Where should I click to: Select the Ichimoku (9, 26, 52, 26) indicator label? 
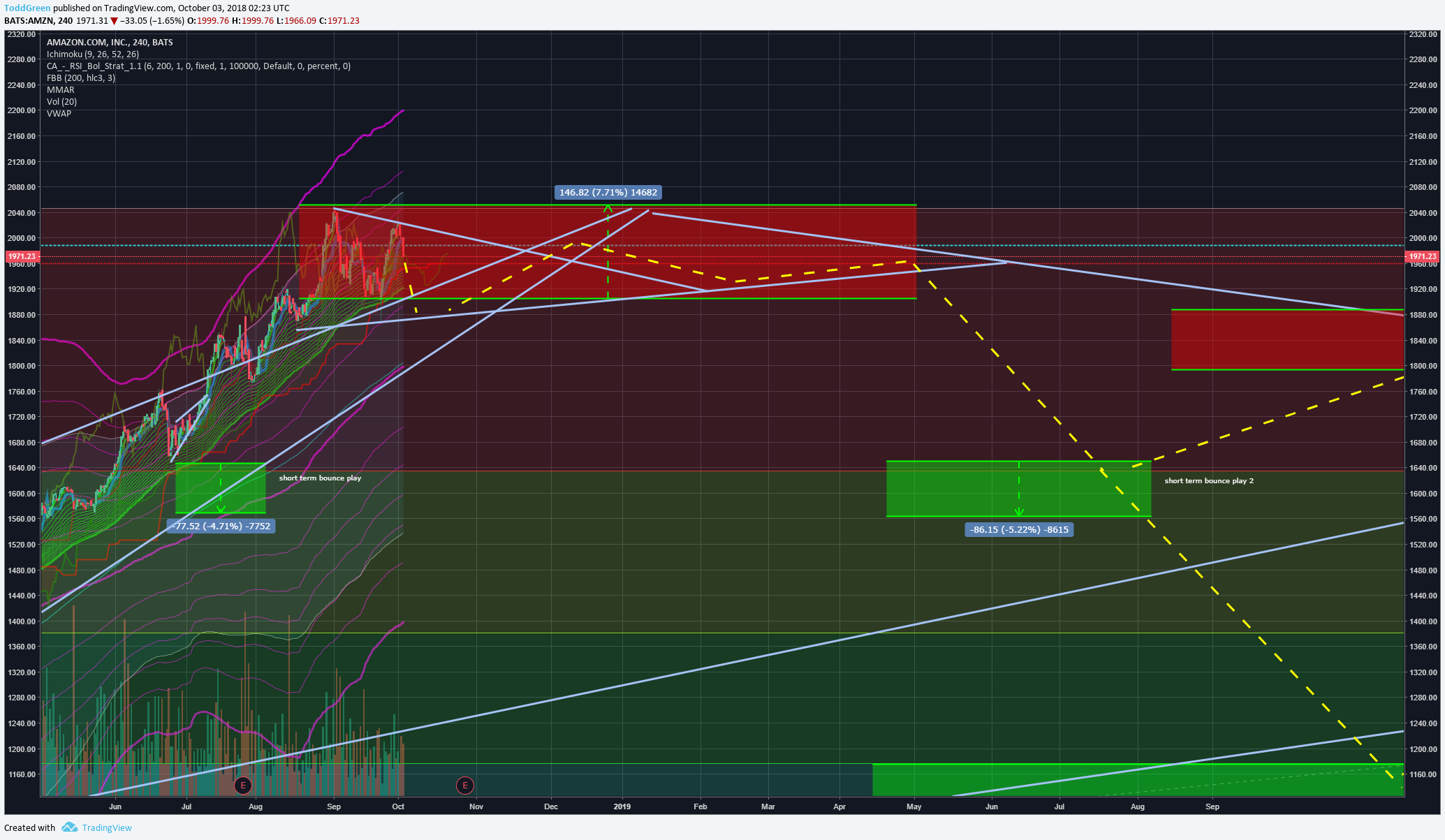coord(93,54)
